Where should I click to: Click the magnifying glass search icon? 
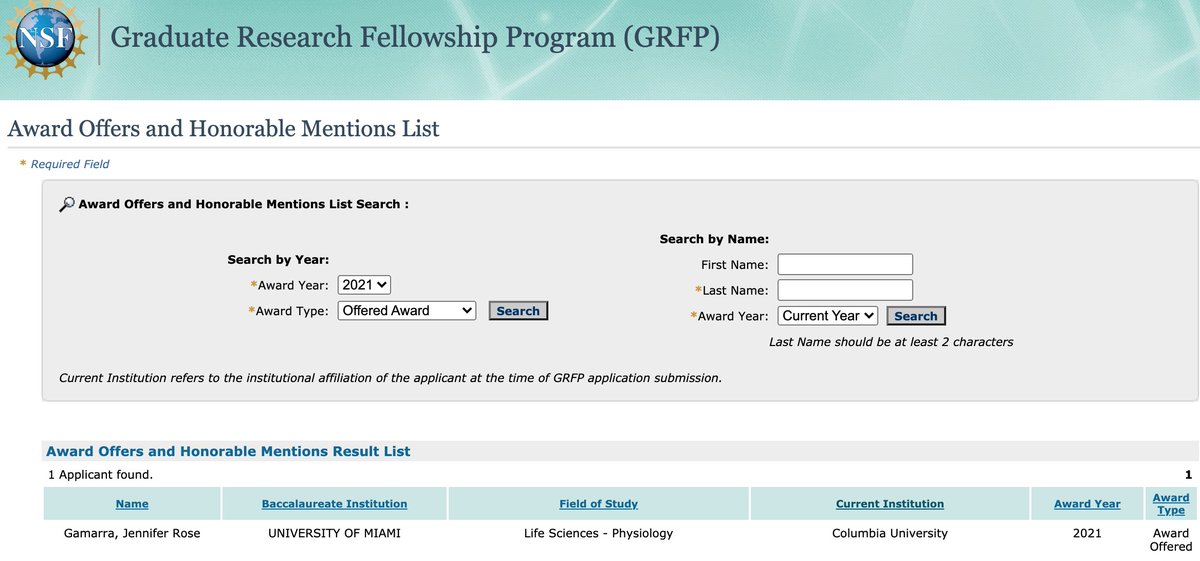point(67,204)
